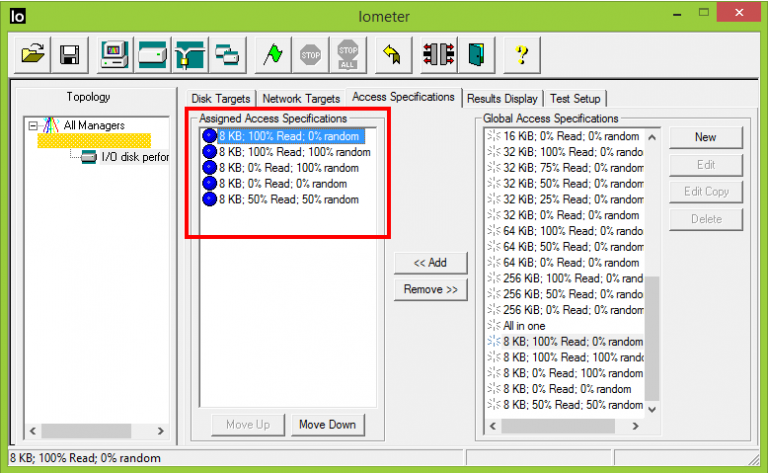
Task: Click the Open test configuration file icon
Action: [x=35, y=55]
